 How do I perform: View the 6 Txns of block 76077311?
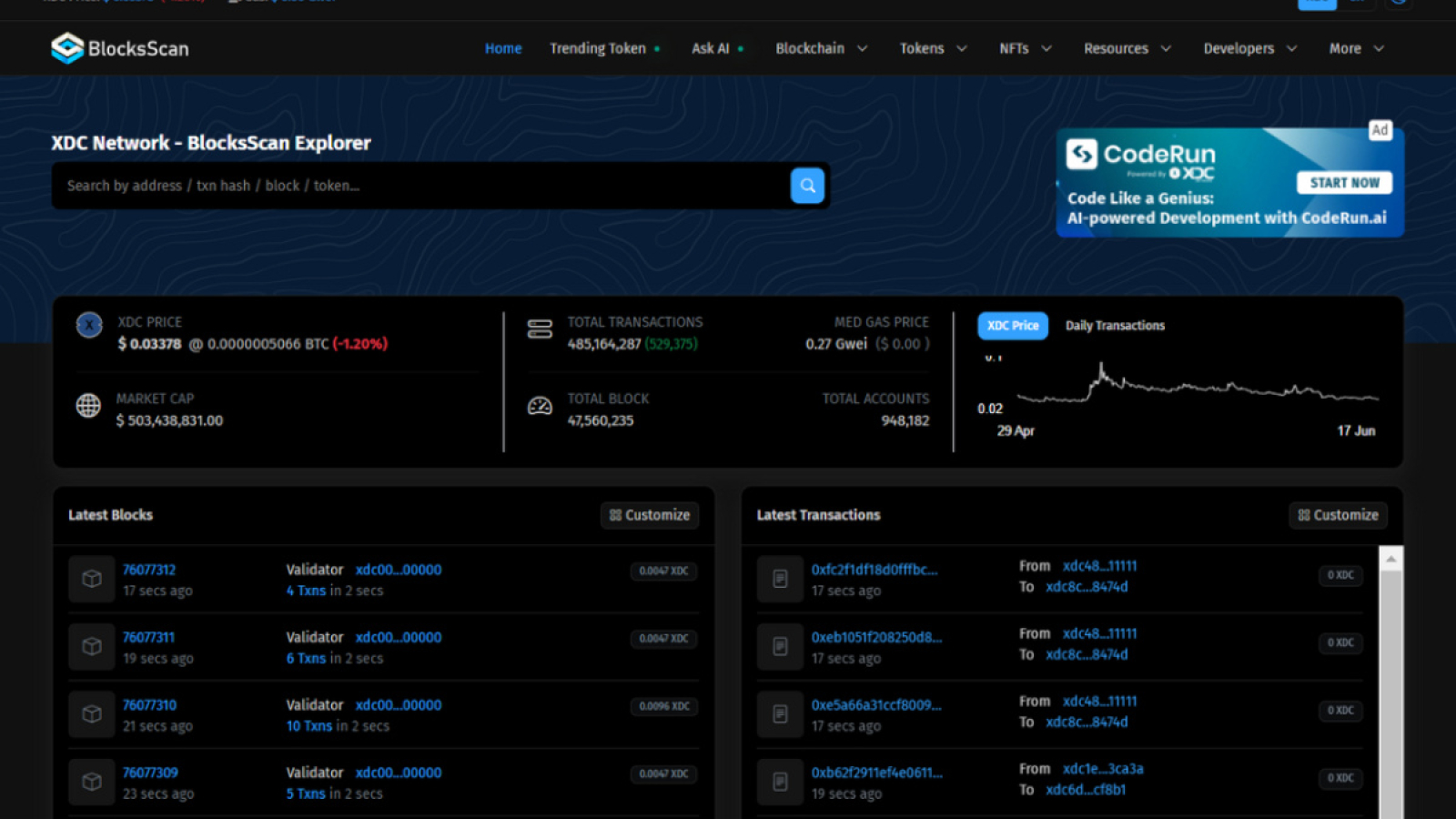click(x=306, y=658)
